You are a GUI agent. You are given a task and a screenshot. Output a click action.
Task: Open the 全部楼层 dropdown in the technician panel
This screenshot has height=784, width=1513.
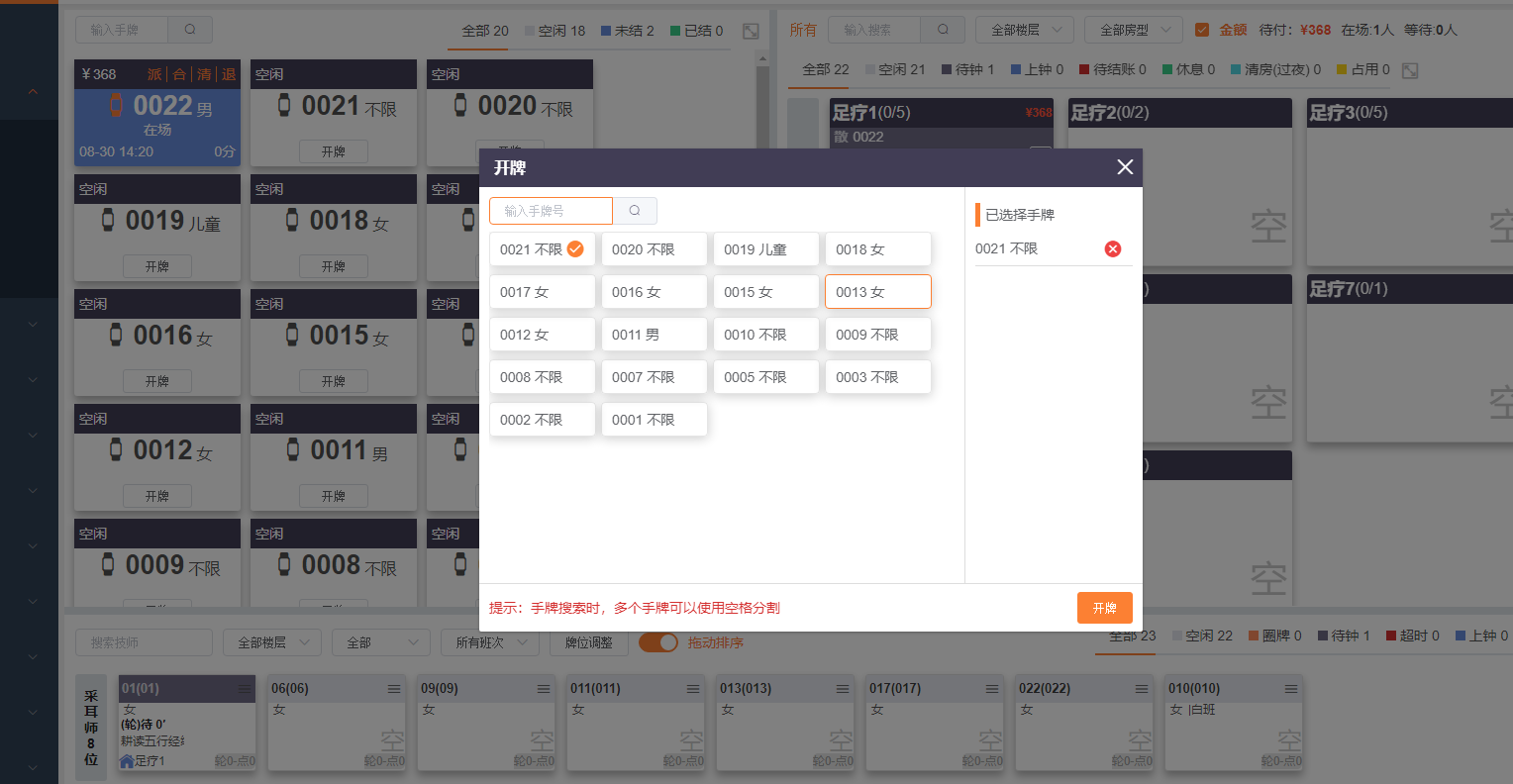(x=272, y=642)
